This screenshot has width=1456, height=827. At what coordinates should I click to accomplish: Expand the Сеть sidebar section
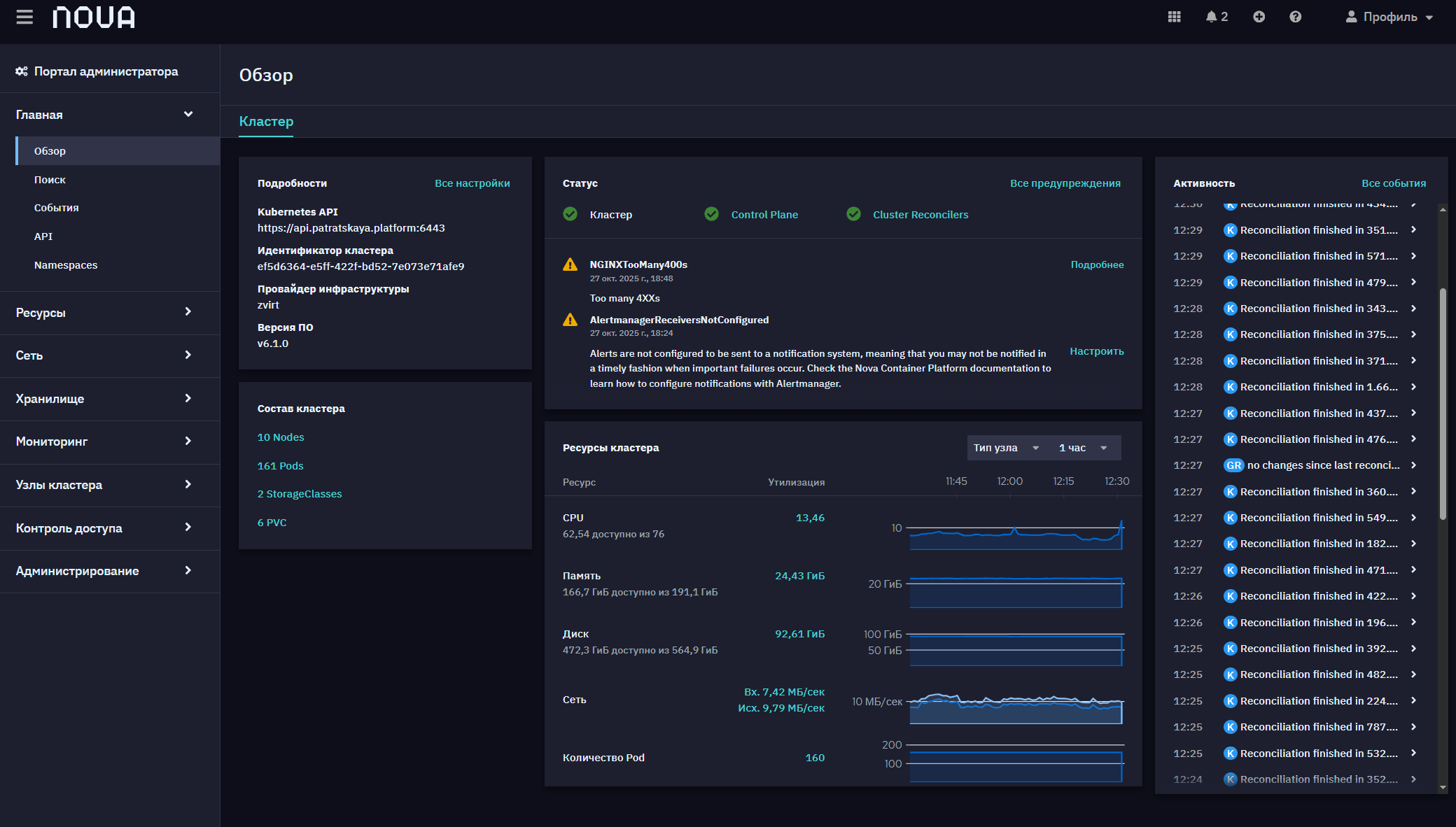pyautogui.click(x=110, y=355)
